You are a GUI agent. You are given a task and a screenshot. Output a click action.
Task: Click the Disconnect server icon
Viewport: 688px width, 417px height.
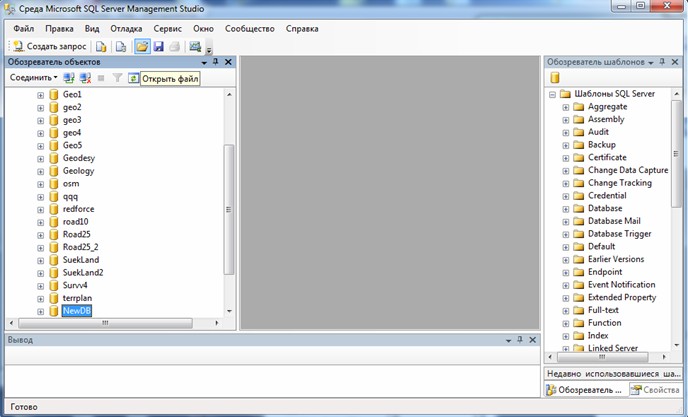pos(85,78)
